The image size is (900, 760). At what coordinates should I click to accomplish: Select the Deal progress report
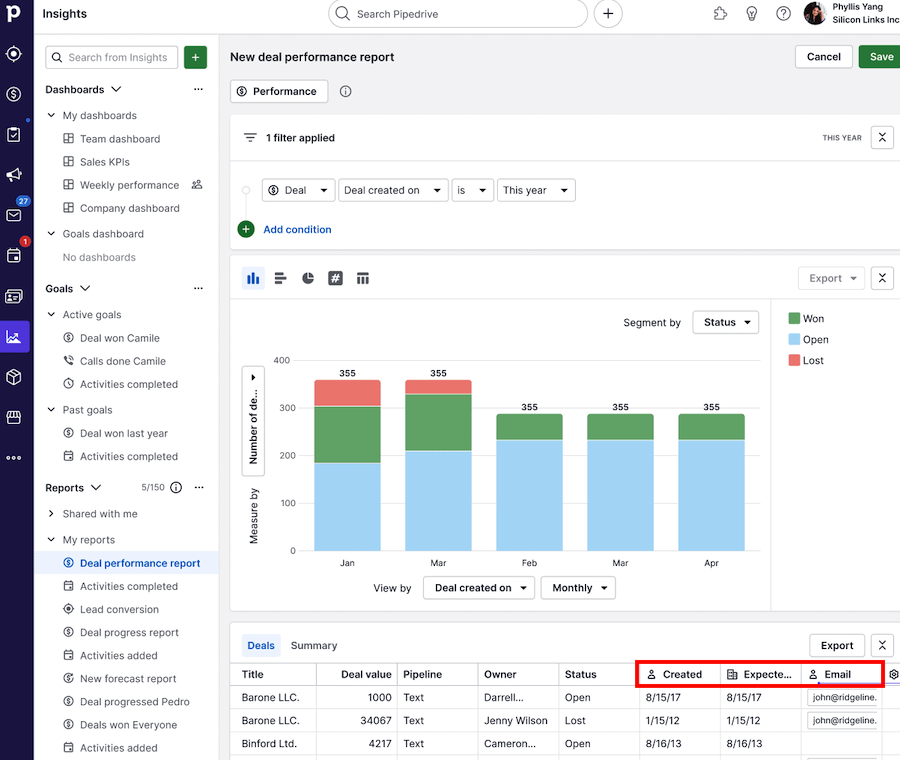130,632
